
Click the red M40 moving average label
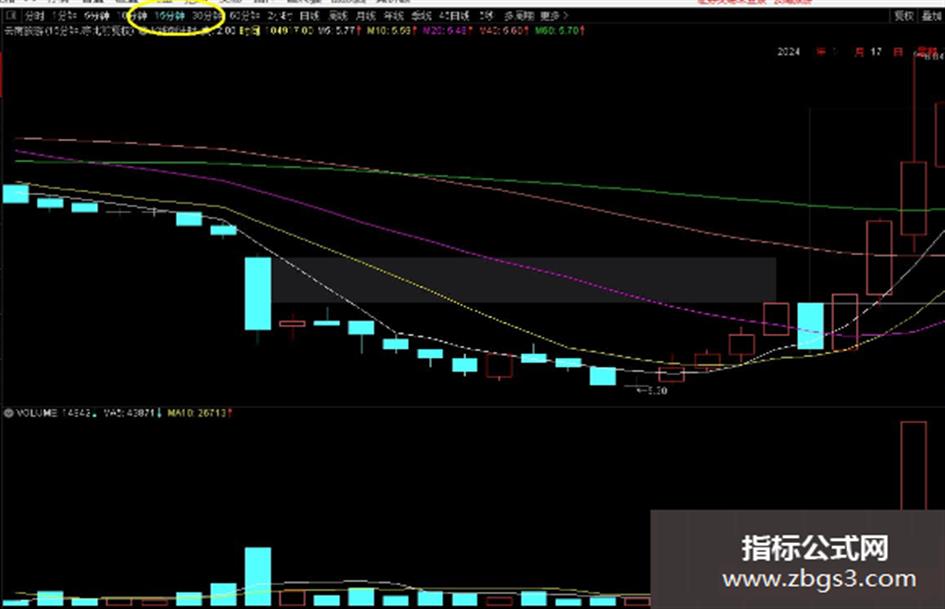(x=504, y=30)
